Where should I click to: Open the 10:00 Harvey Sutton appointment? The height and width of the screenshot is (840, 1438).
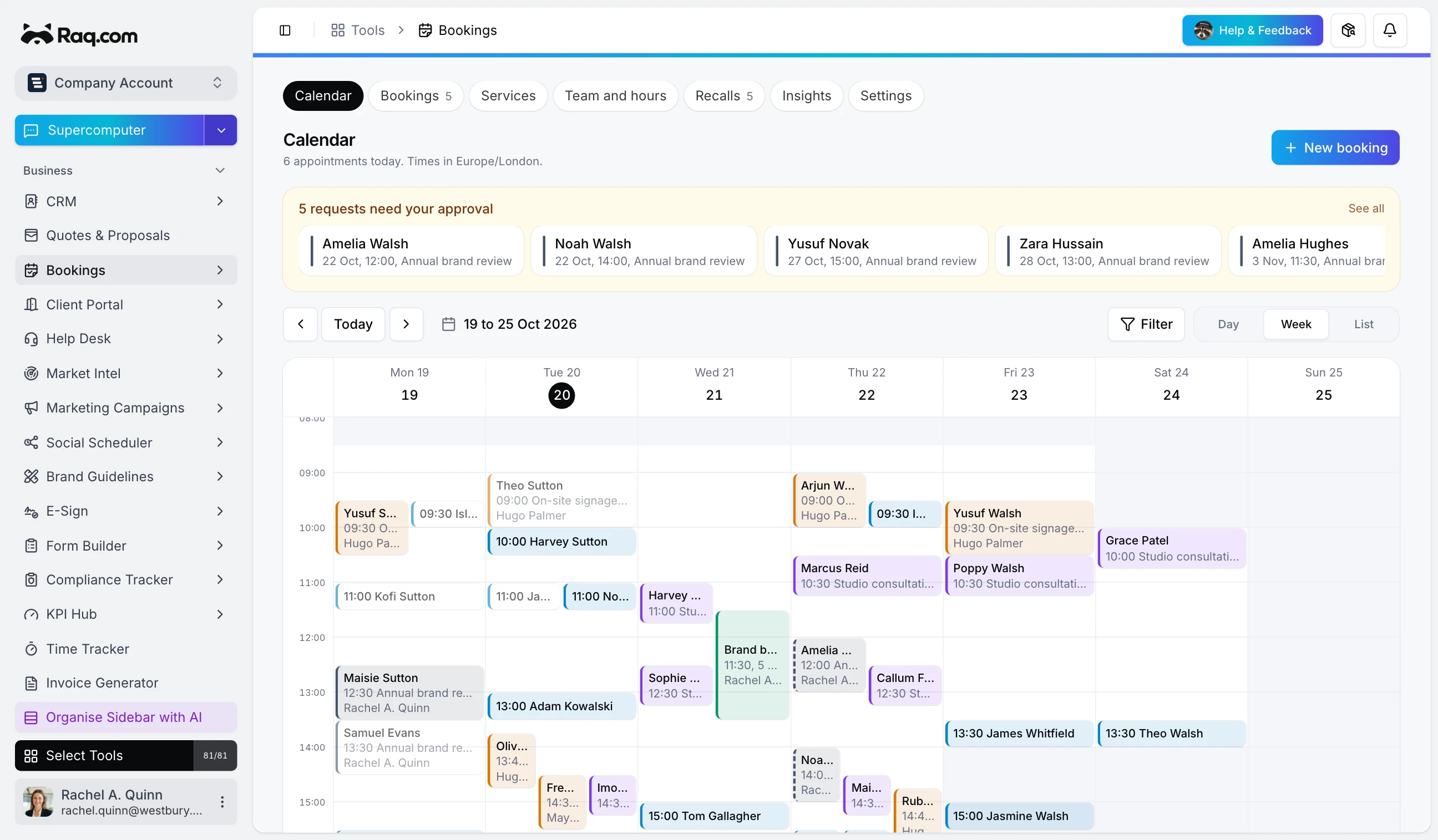561,542
